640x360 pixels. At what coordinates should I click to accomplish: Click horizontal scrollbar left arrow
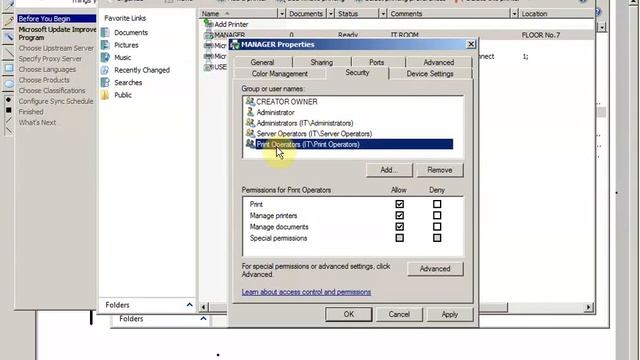204,307
